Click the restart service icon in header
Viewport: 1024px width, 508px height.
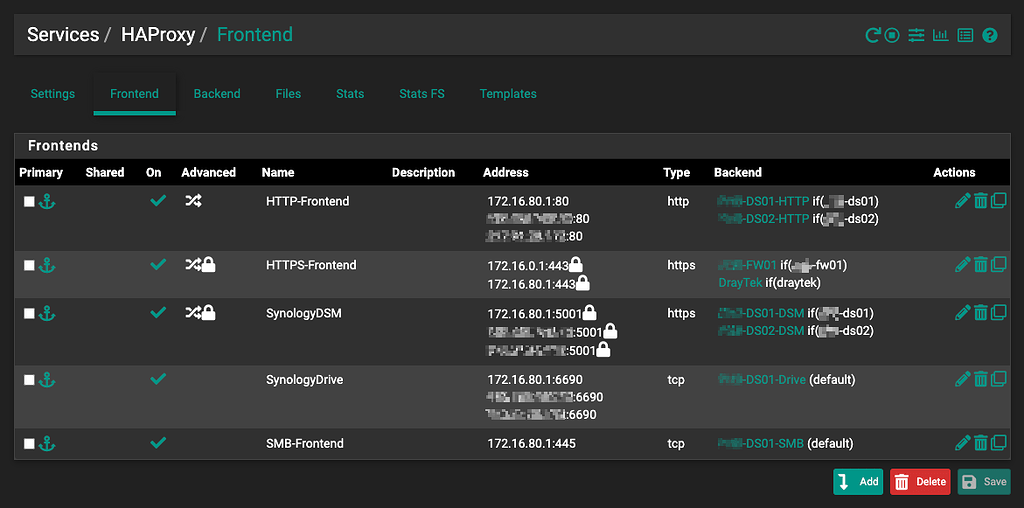(872, 35)
